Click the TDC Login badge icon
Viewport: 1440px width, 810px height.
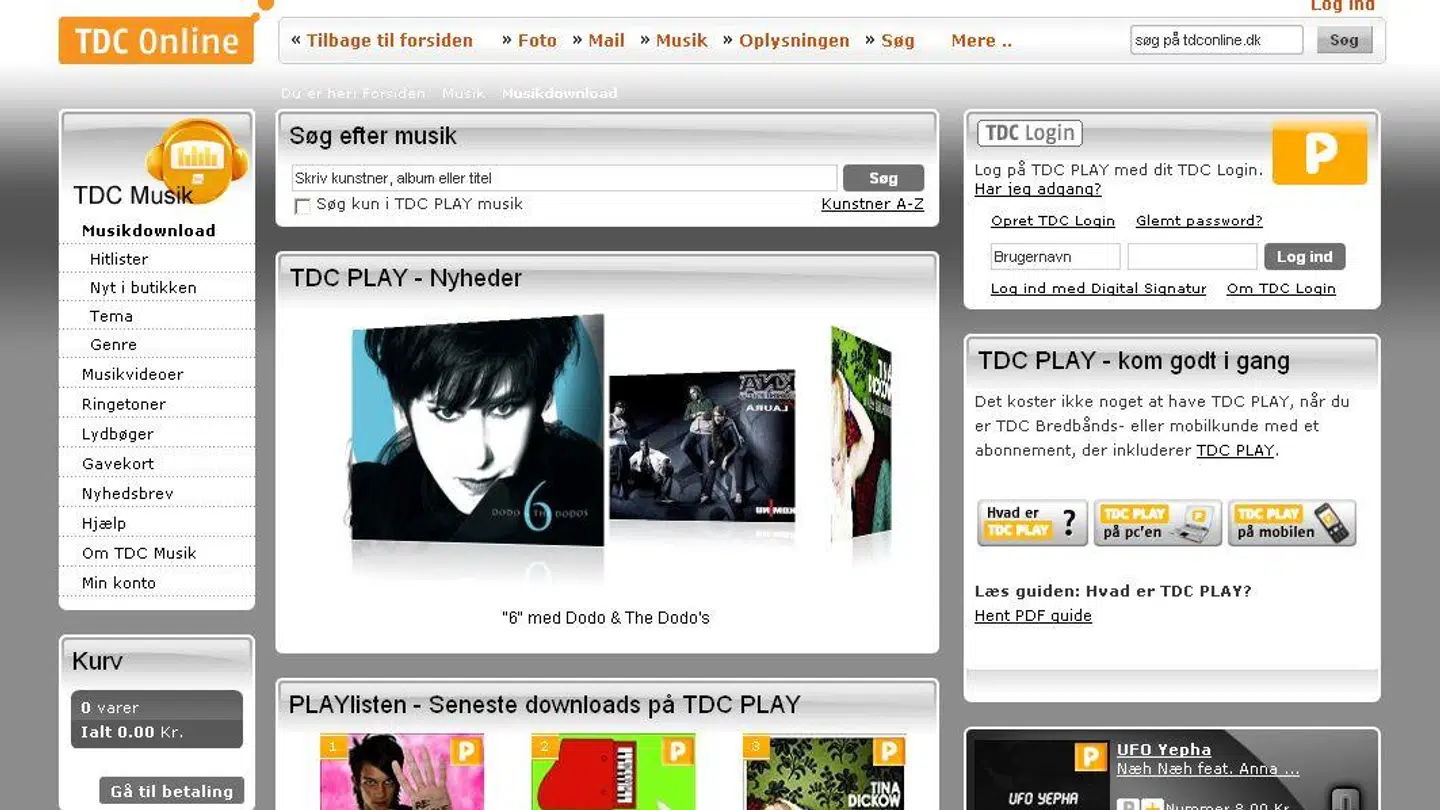click(1029, 133)
